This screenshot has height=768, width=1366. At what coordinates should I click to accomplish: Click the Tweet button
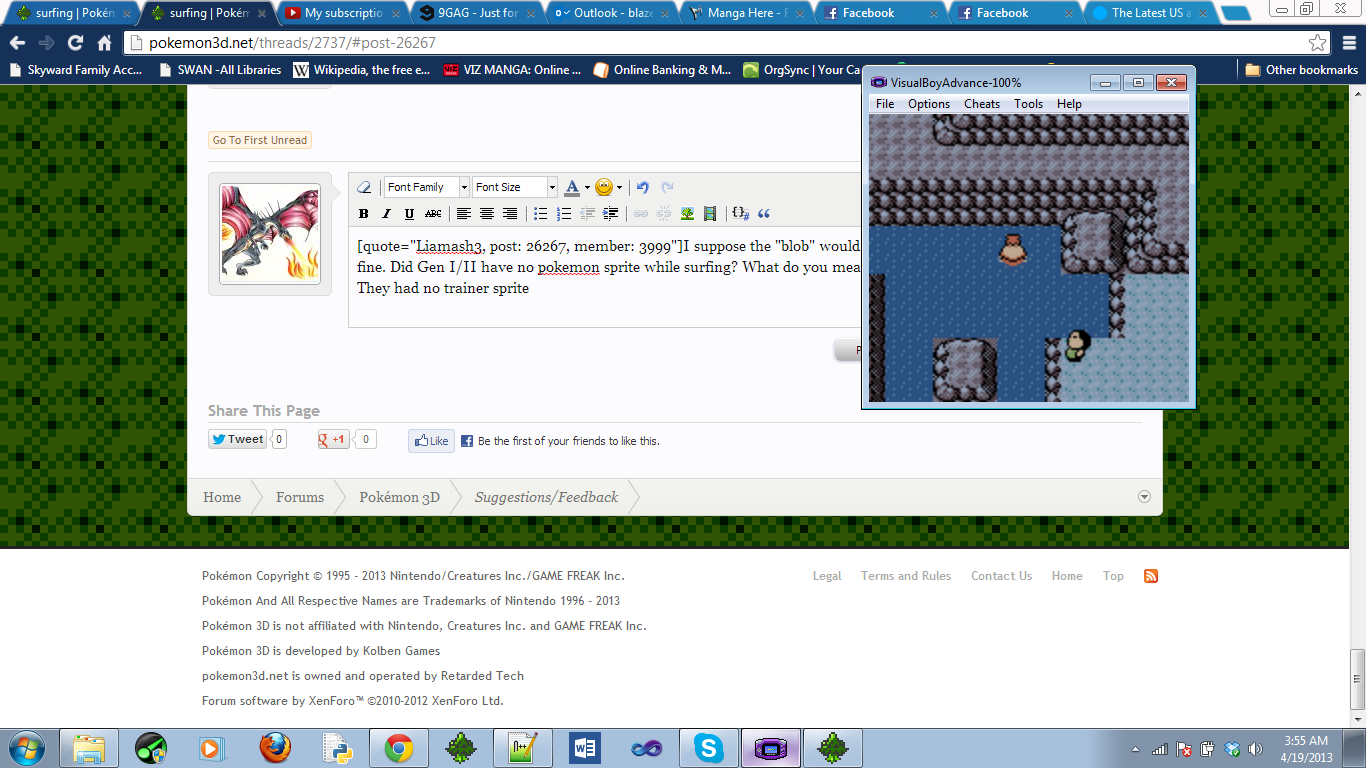pos(237,439)
